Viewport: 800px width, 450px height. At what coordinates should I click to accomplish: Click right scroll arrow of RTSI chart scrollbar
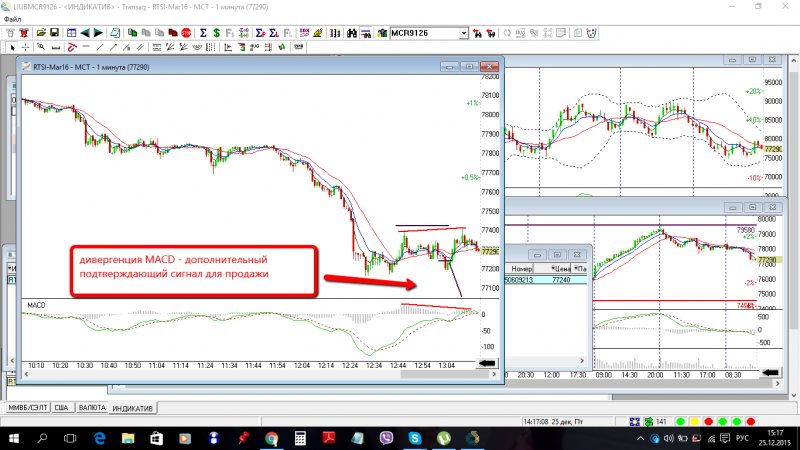click(494, 374)
